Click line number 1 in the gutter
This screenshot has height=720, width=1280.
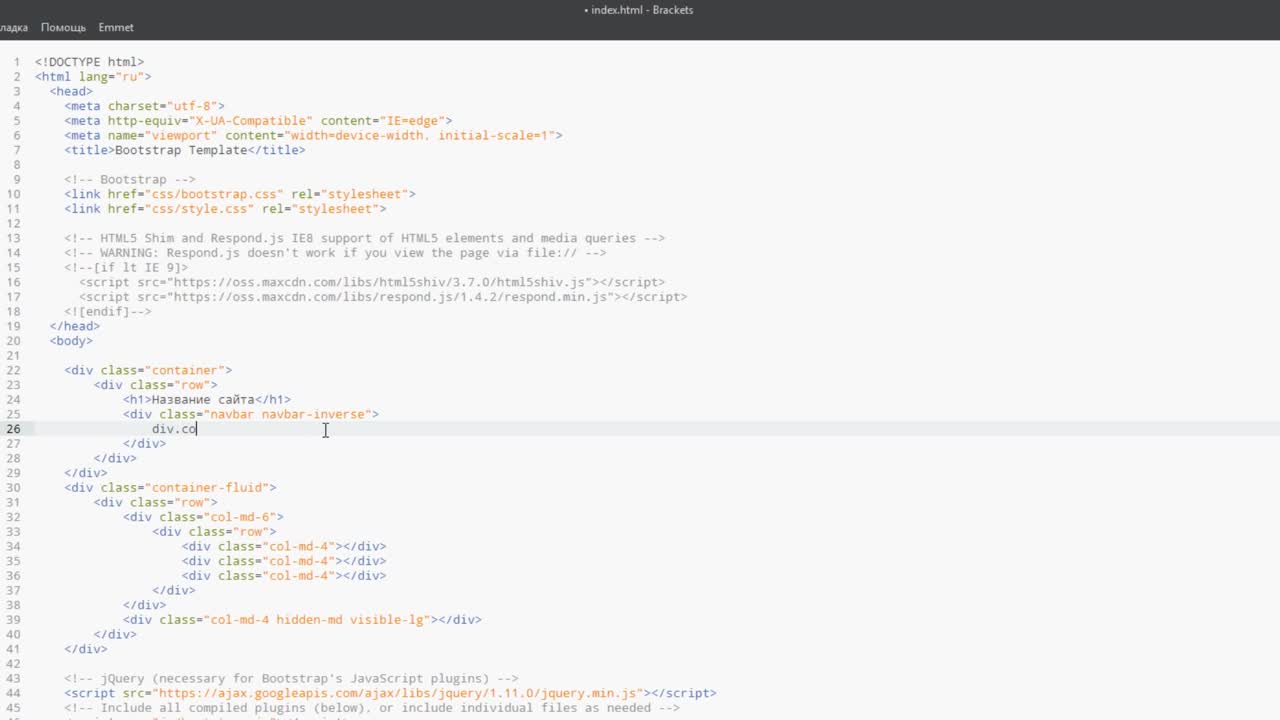pos(16,62)
